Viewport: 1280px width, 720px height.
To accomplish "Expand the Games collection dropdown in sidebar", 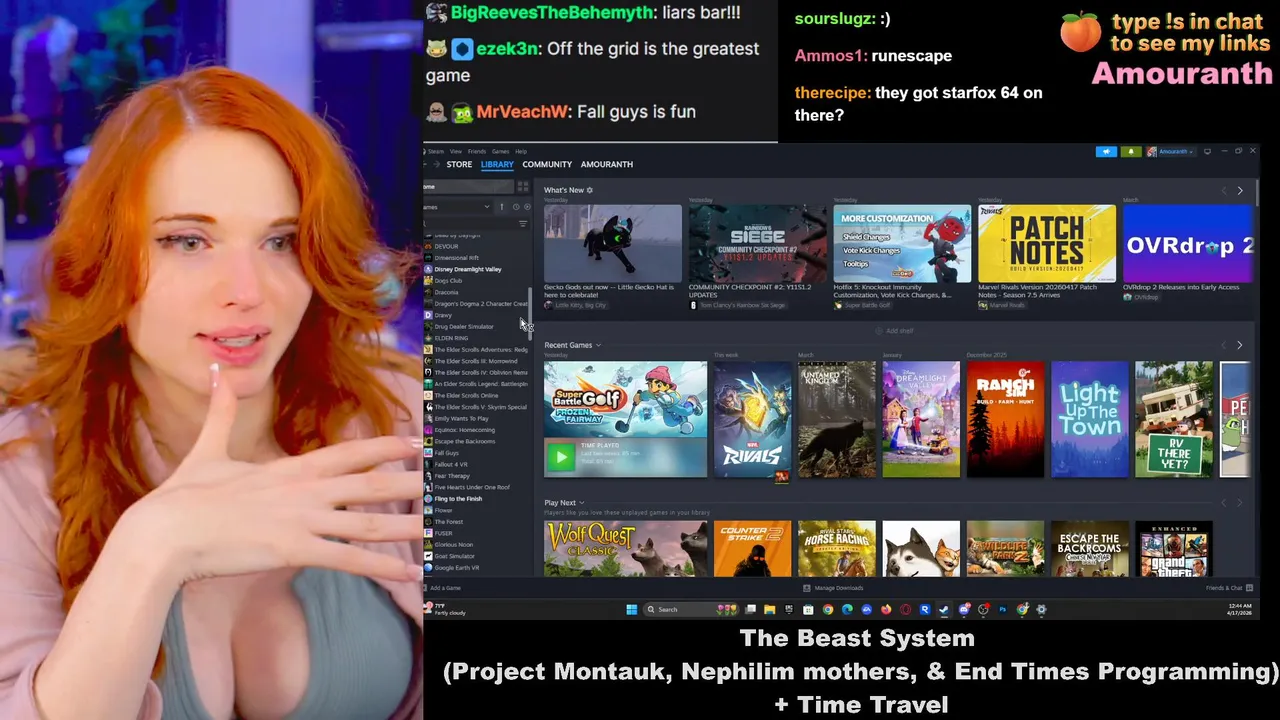I will pos(487,207).
